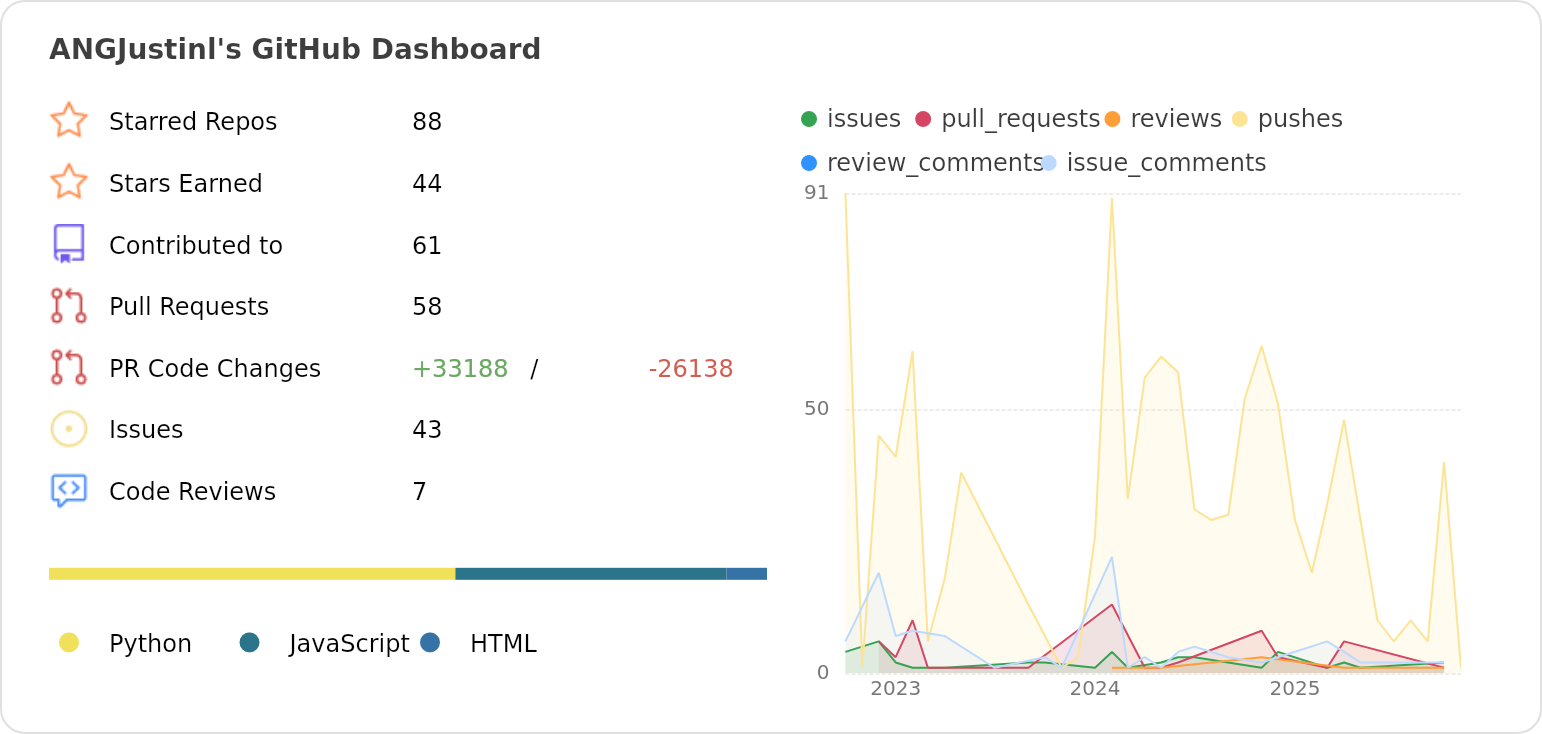The width and height of the screenshot is (1542, 734).
Task: Select the Issues circle icon
Action: 69,428
